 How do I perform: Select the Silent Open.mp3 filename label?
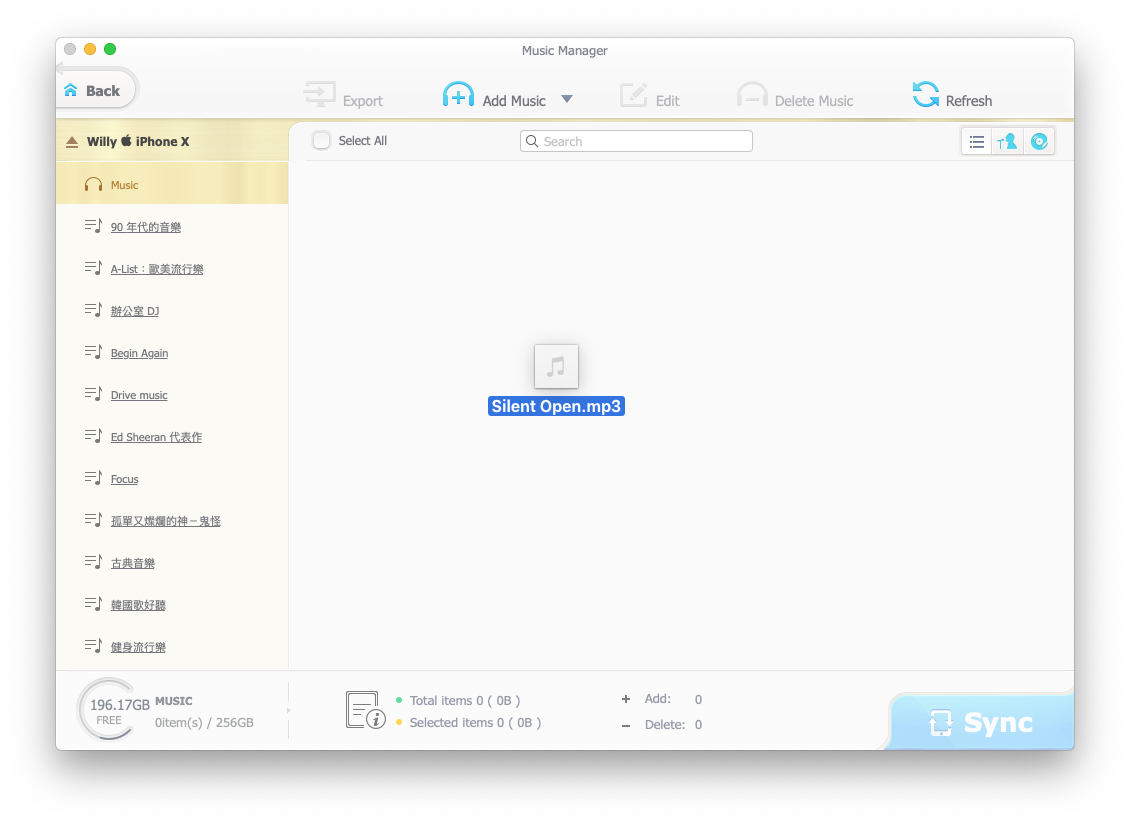(x=556, y=407)
